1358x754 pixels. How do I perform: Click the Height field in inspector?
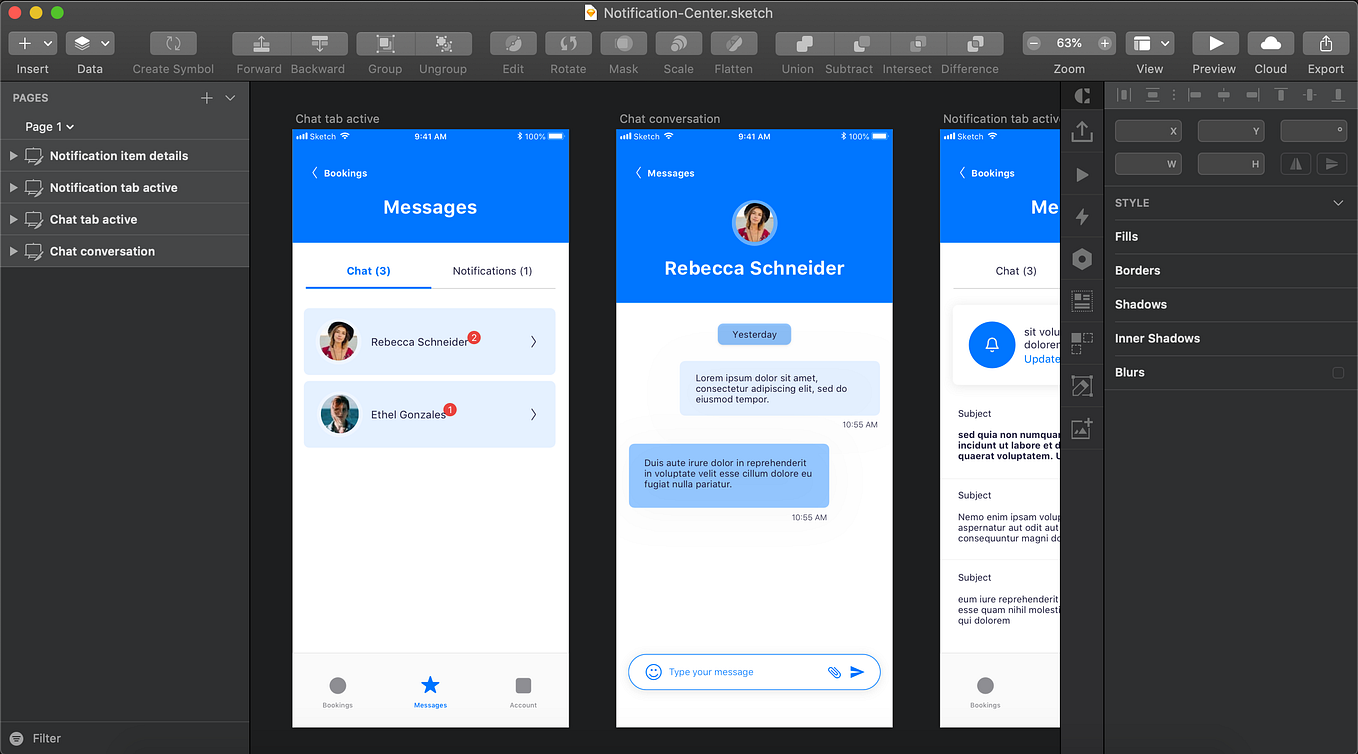[x=1231, y=164]
